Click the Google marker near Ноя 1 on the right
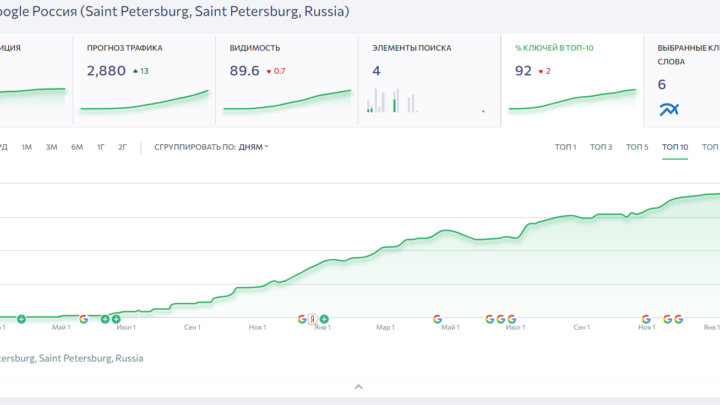 646,319
